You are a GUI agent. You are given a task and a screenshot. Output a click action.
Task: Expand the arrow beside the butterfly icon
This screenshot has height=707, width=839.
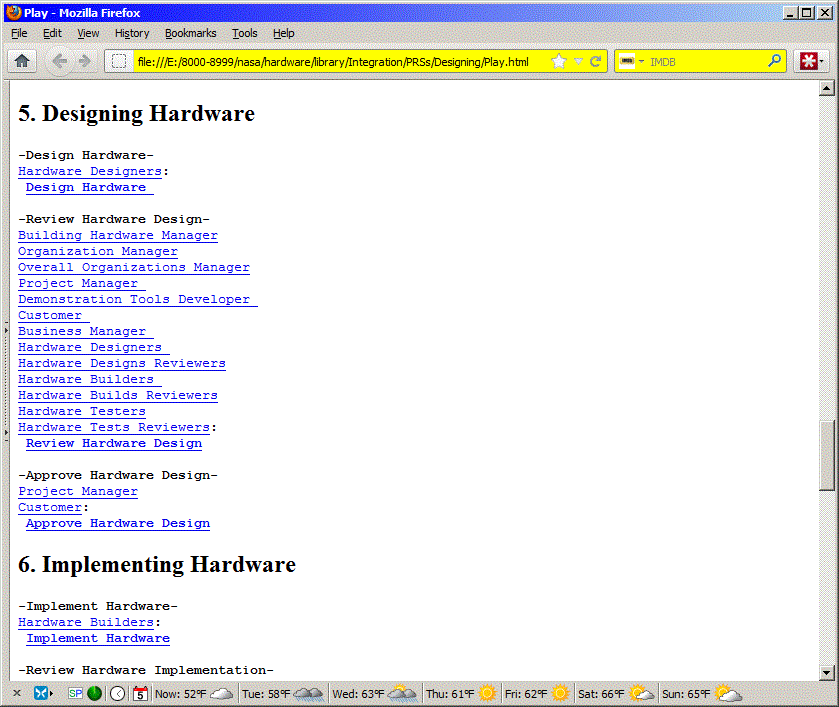(x=51, y=693)
